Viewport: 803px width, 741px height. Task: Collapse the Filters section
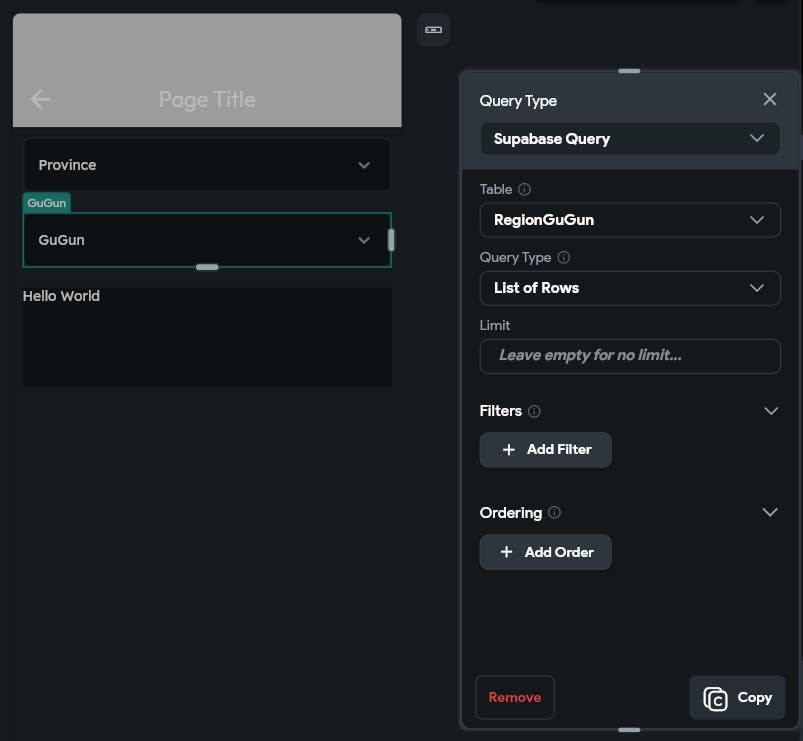771,411
